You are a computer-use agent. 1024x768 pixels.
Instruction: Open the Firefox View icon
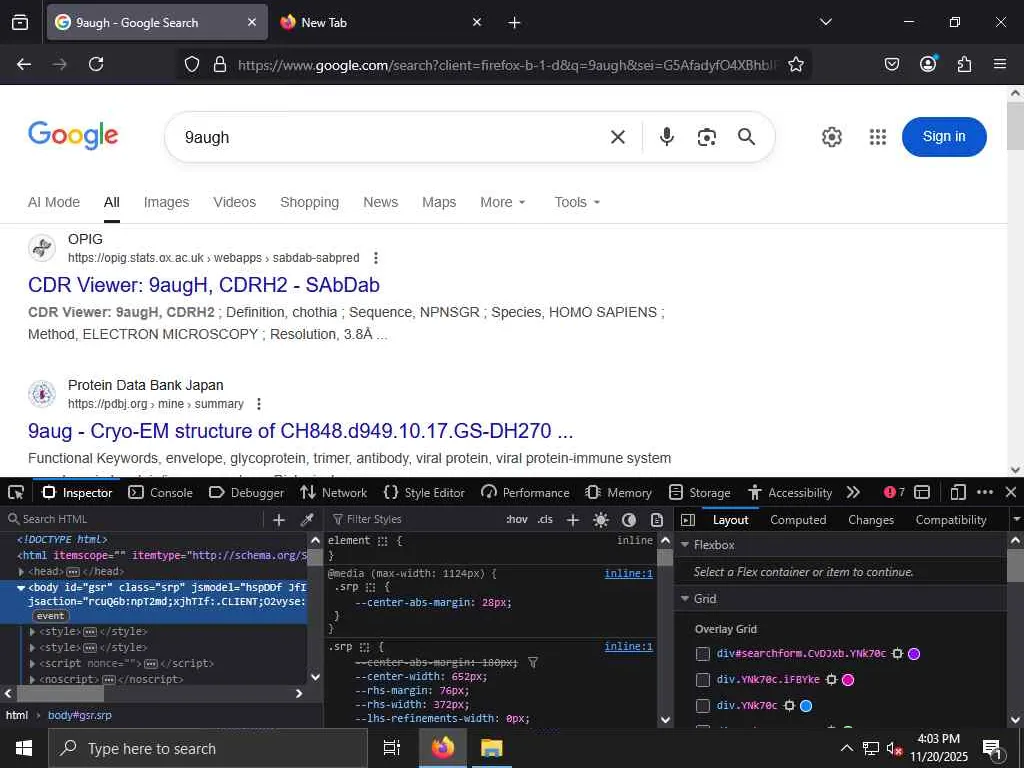pyautogui.click(x=20, y=22)
